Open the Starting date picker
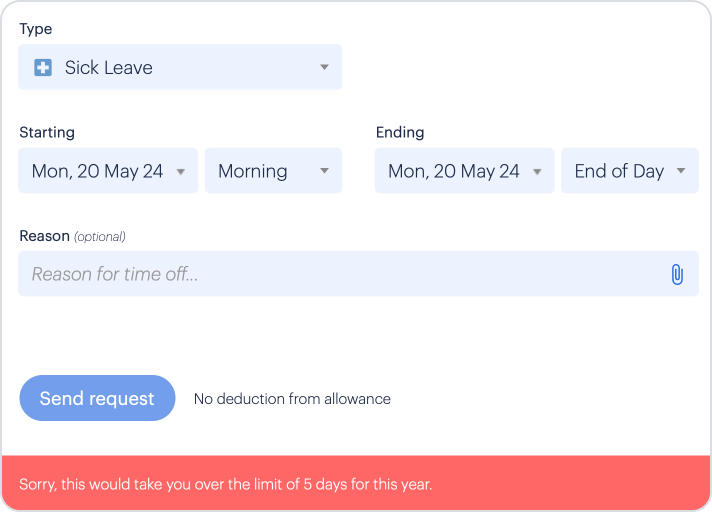Image resolution: width=712 pixels, height=512 pixels. coord(108,171)
